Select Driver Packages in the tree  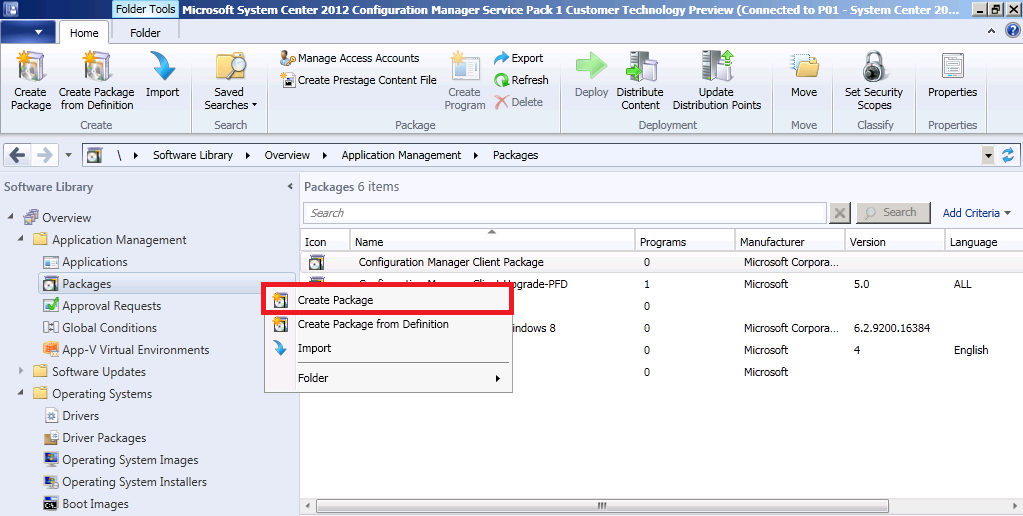tap(104, 438)
